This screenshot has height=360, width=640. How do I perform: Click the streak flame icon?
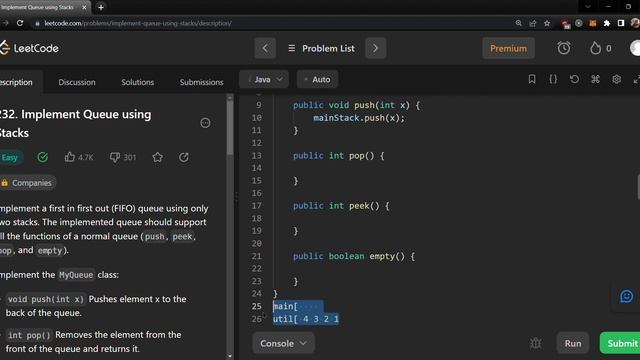click(596, 48)
